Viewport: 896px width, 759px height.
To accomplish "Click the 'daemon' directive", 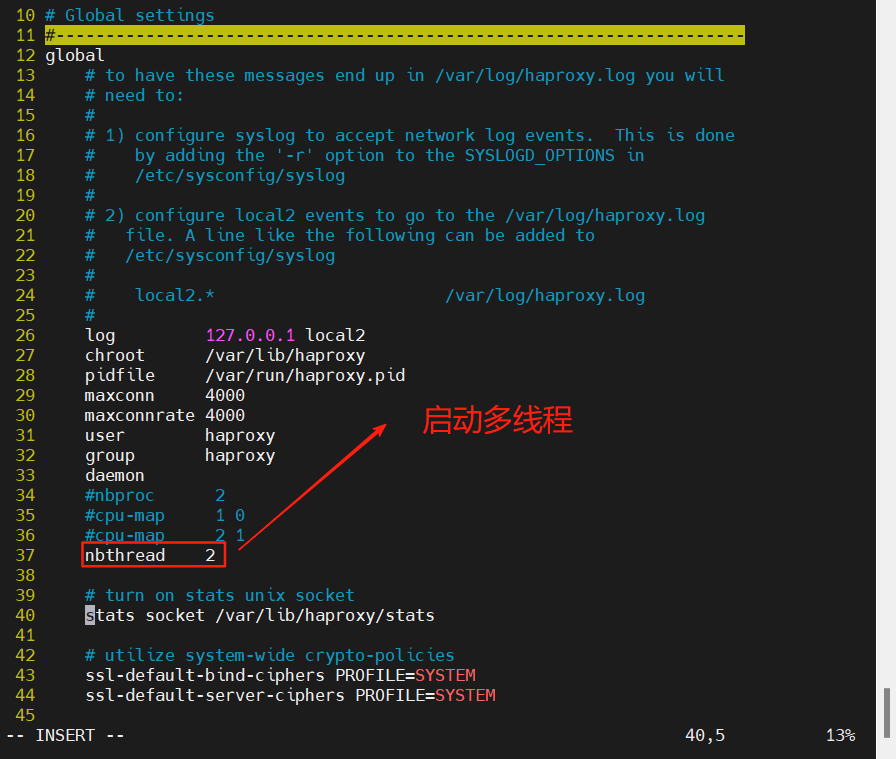I will point(115,476).
